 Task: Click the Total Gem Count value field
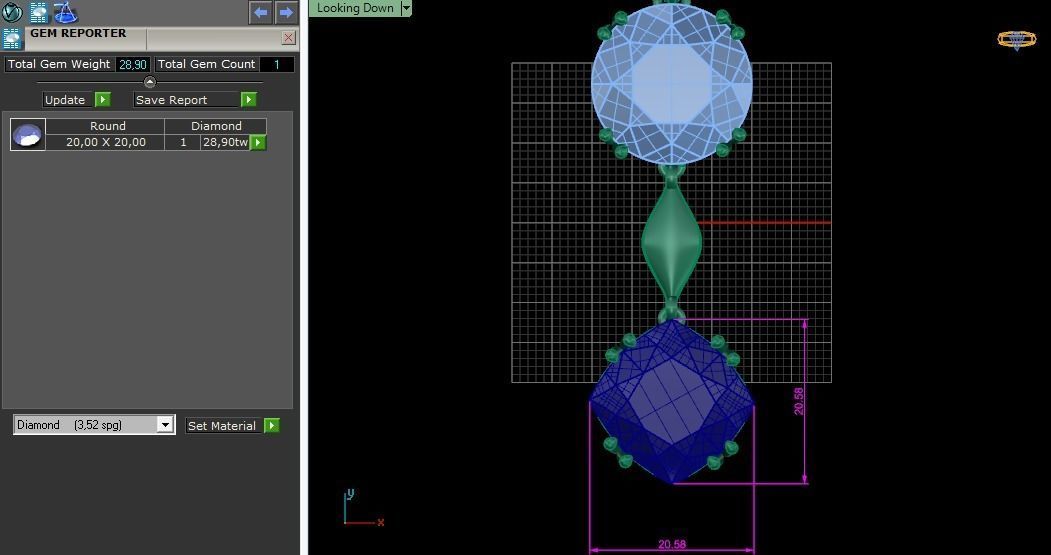[276, 64]
